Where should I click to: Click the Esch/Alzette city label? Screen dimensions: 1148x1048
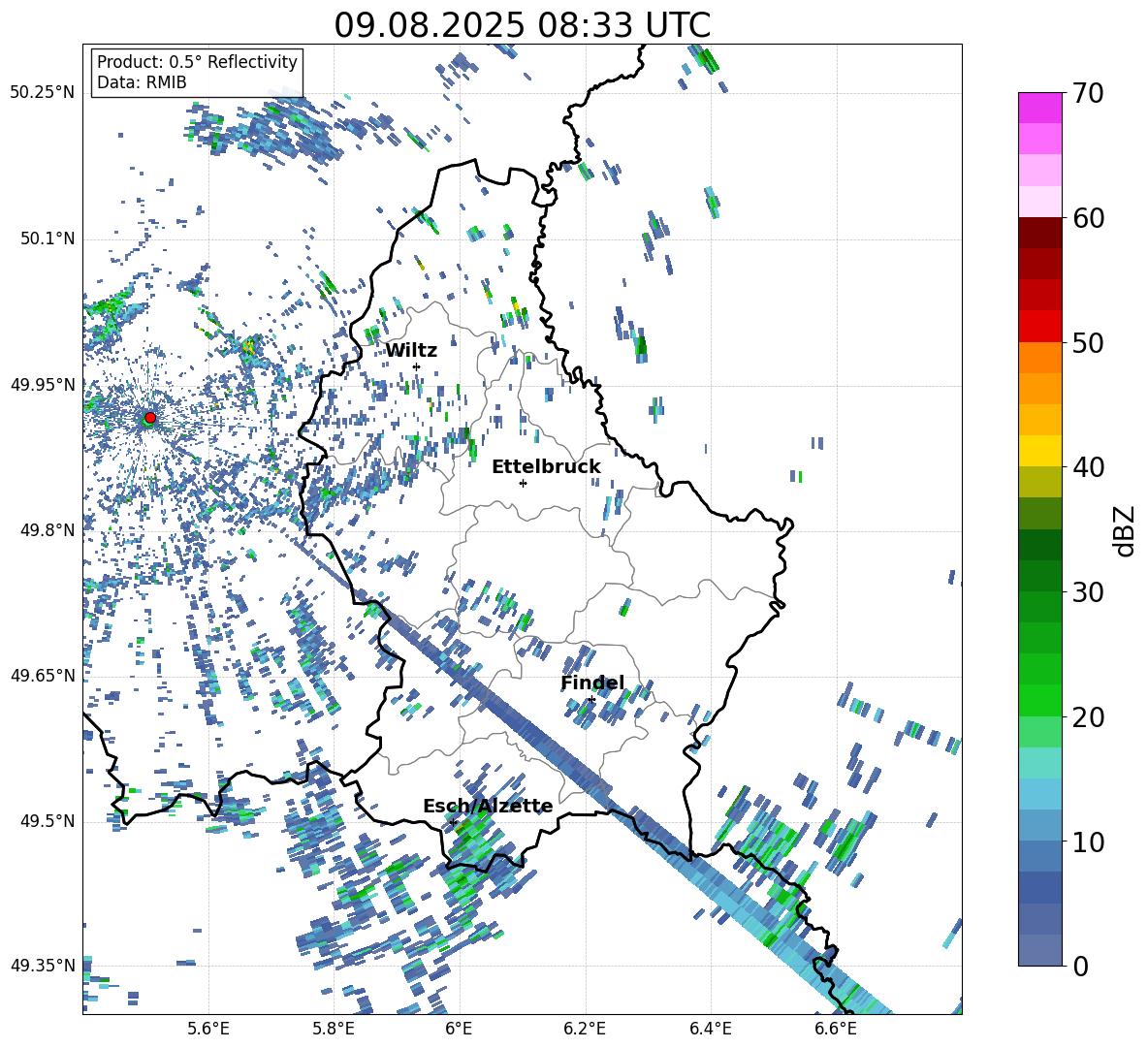488,807
